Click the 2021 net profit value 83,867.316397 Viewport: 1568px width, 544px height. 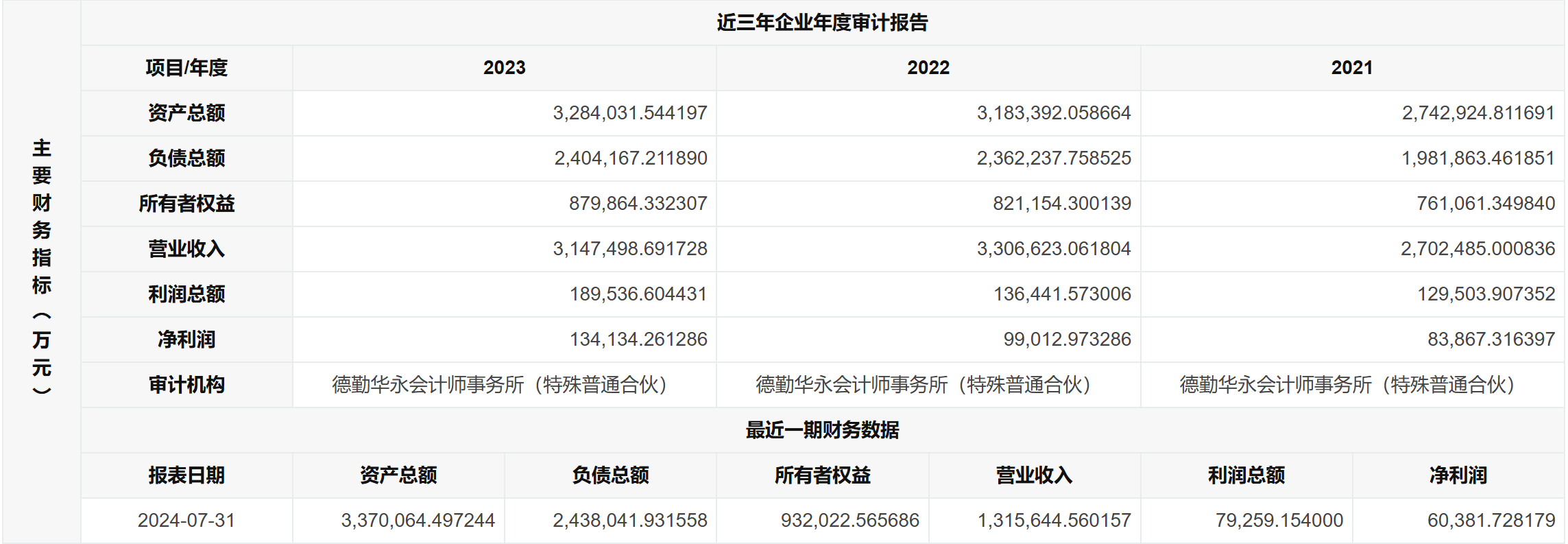click(x=1491, y=340)
